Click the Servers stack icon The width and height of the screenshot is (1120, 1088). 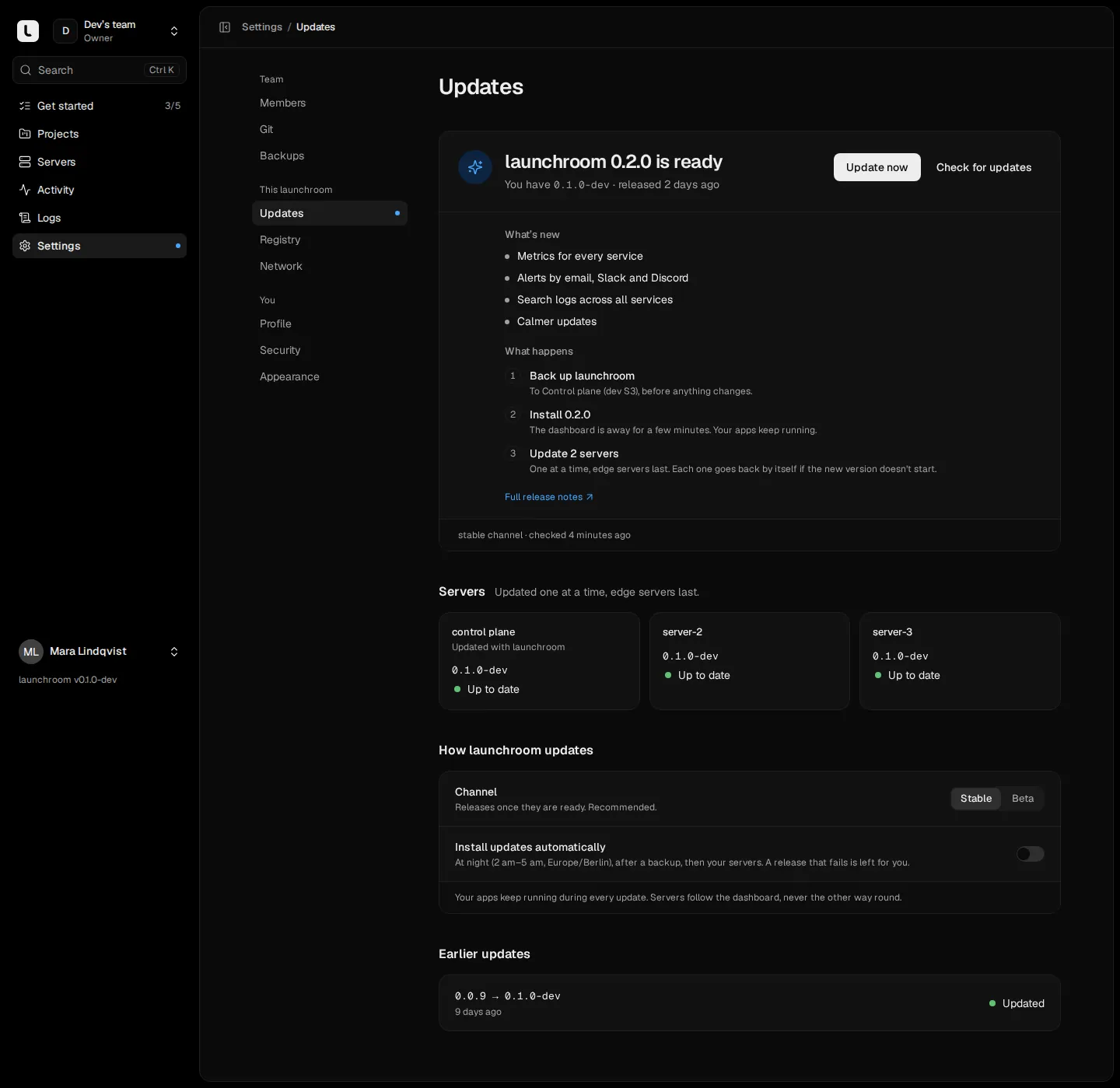(x=25, y=162)
